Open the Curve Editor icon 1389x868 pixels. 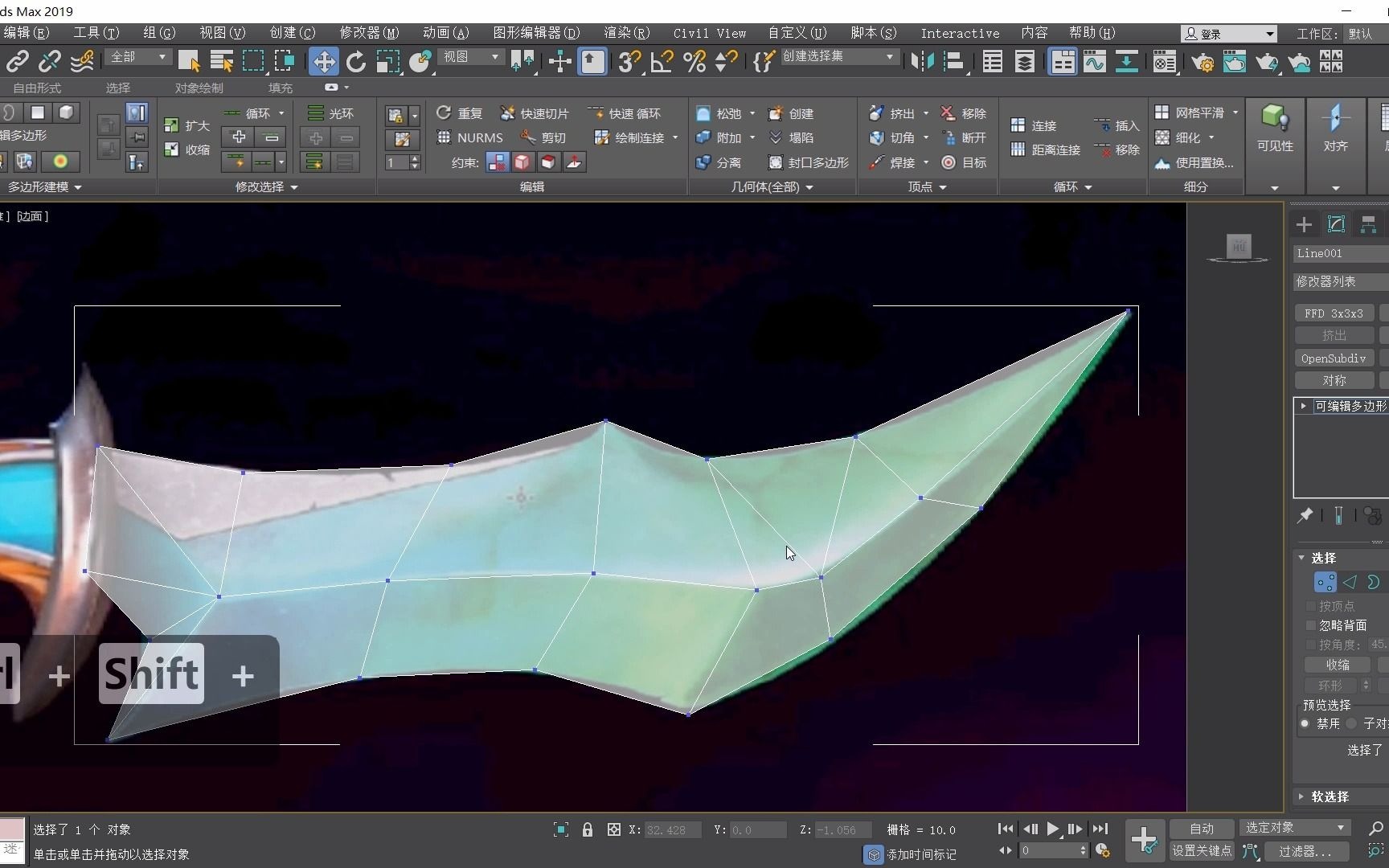tap(1095, 62)
